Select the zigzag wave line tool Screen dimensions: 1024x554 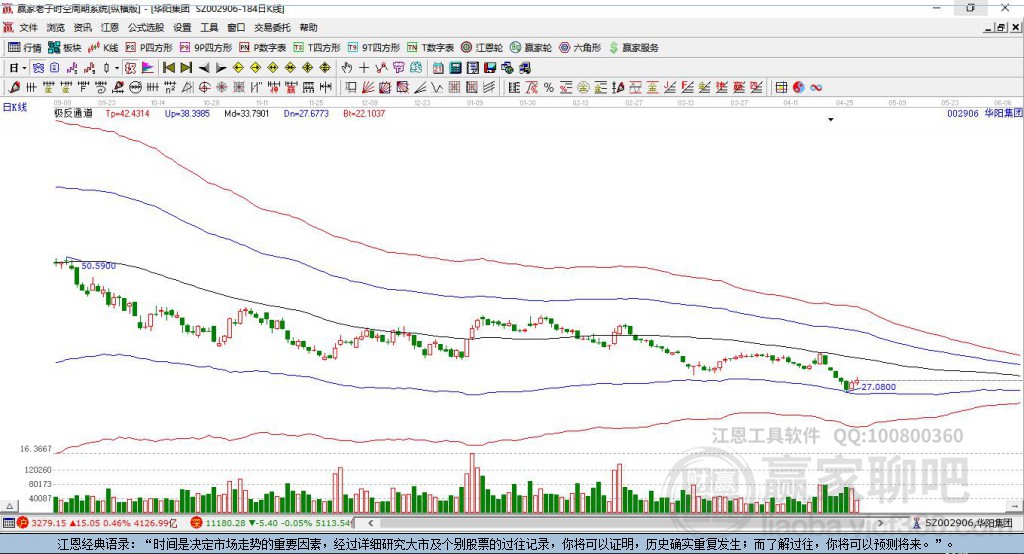pos(437,88)
